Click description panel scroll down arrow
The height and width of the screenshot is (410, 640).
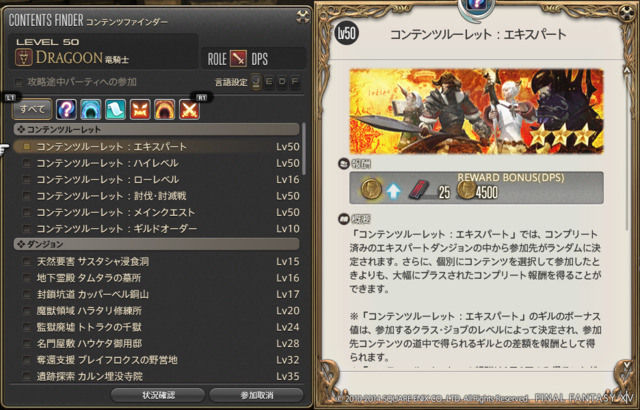(627, 364)
